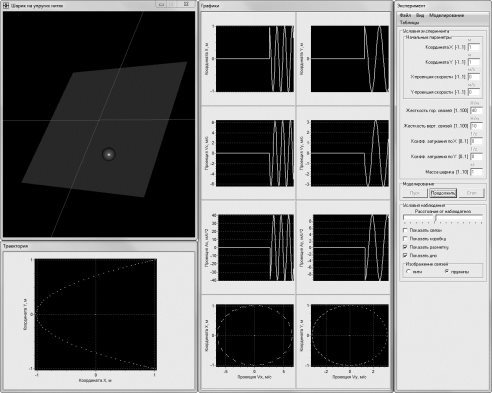492x393 pixels.
Task: Disable the Показать дно checkbox
Action: [405, 255]
